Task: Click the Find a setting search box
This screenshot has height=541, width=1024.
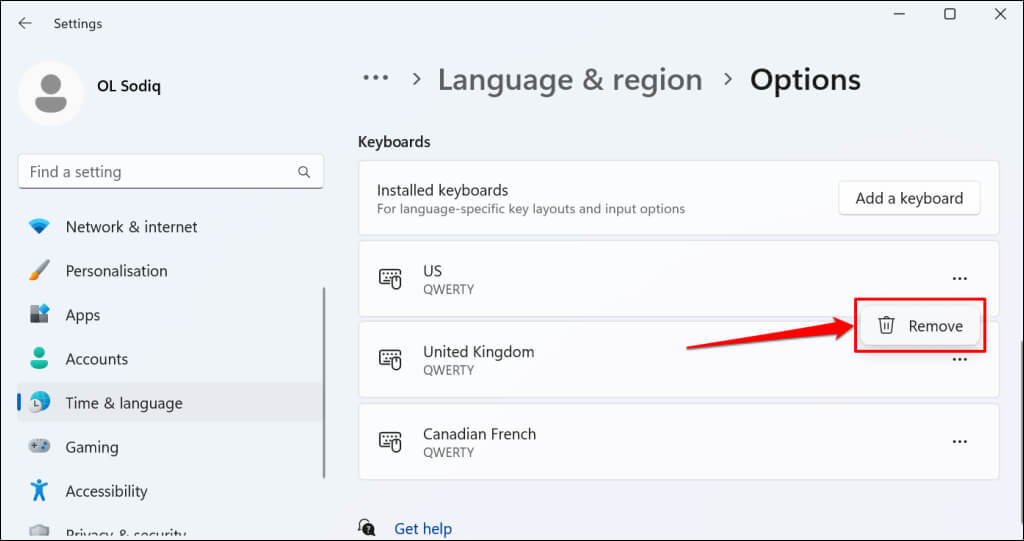Action: pyautogui.click(x=160, y=172)
